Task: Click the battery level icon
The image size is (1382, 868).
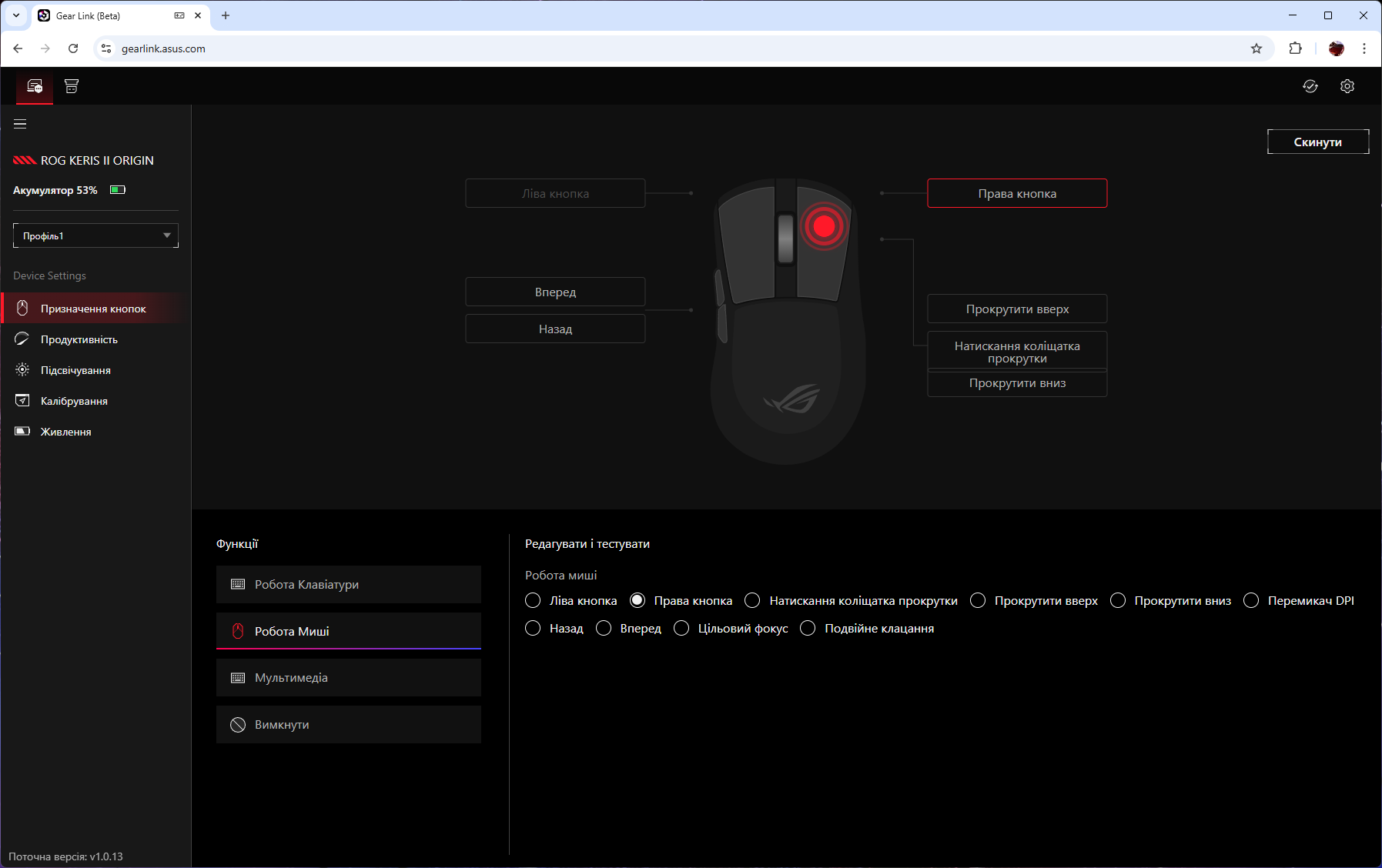Action: tap(118, 190)
